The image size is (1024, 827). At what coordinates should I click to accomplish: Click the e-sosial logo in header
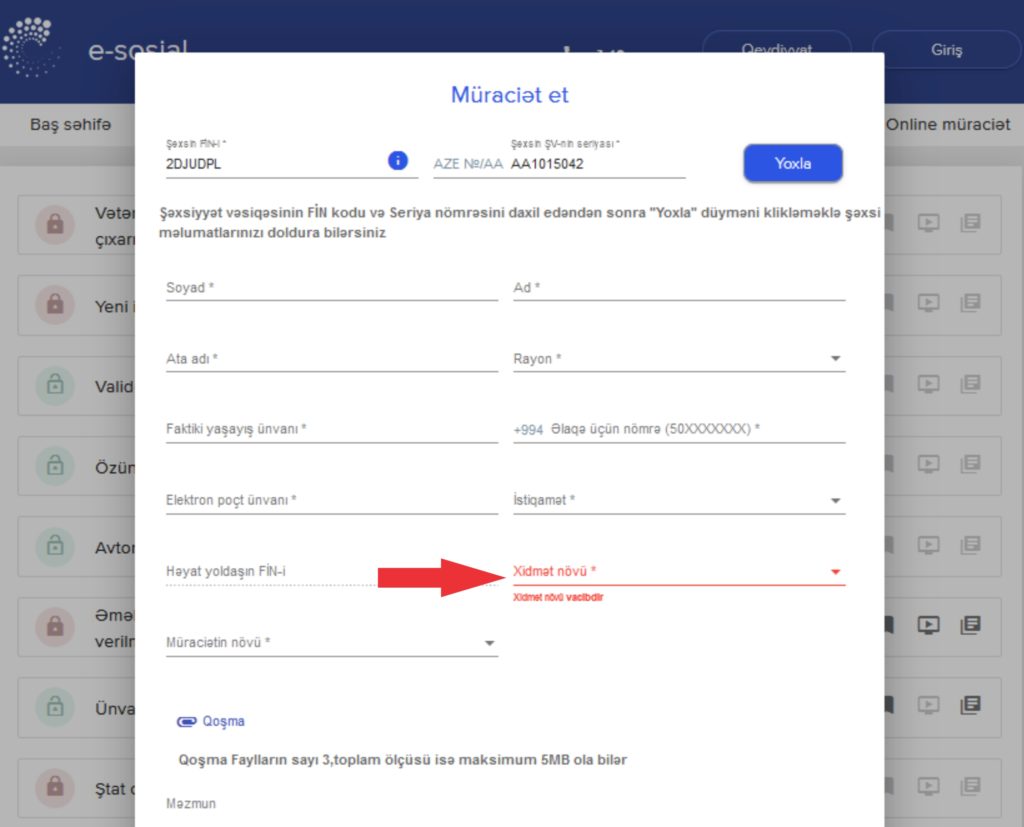point(30,46)
